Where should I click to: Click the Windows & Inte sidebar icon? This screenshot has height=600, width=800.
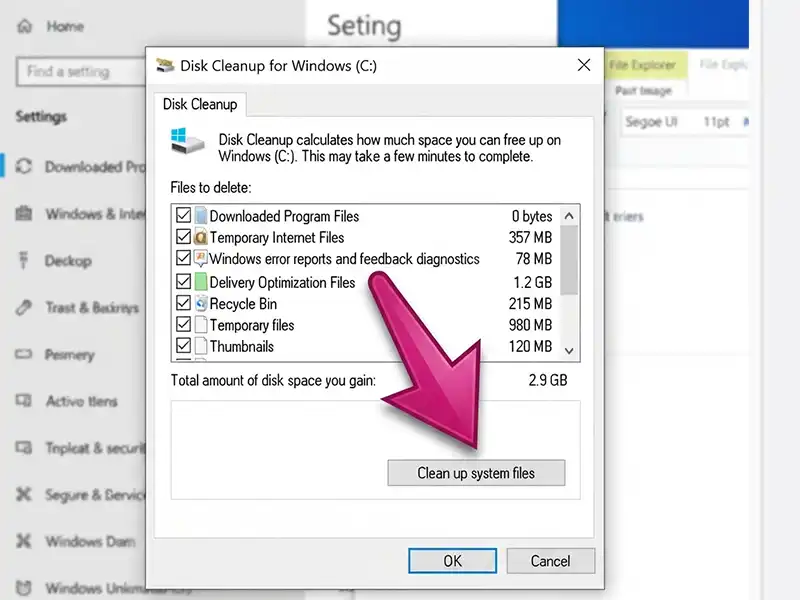click(23, 213)
